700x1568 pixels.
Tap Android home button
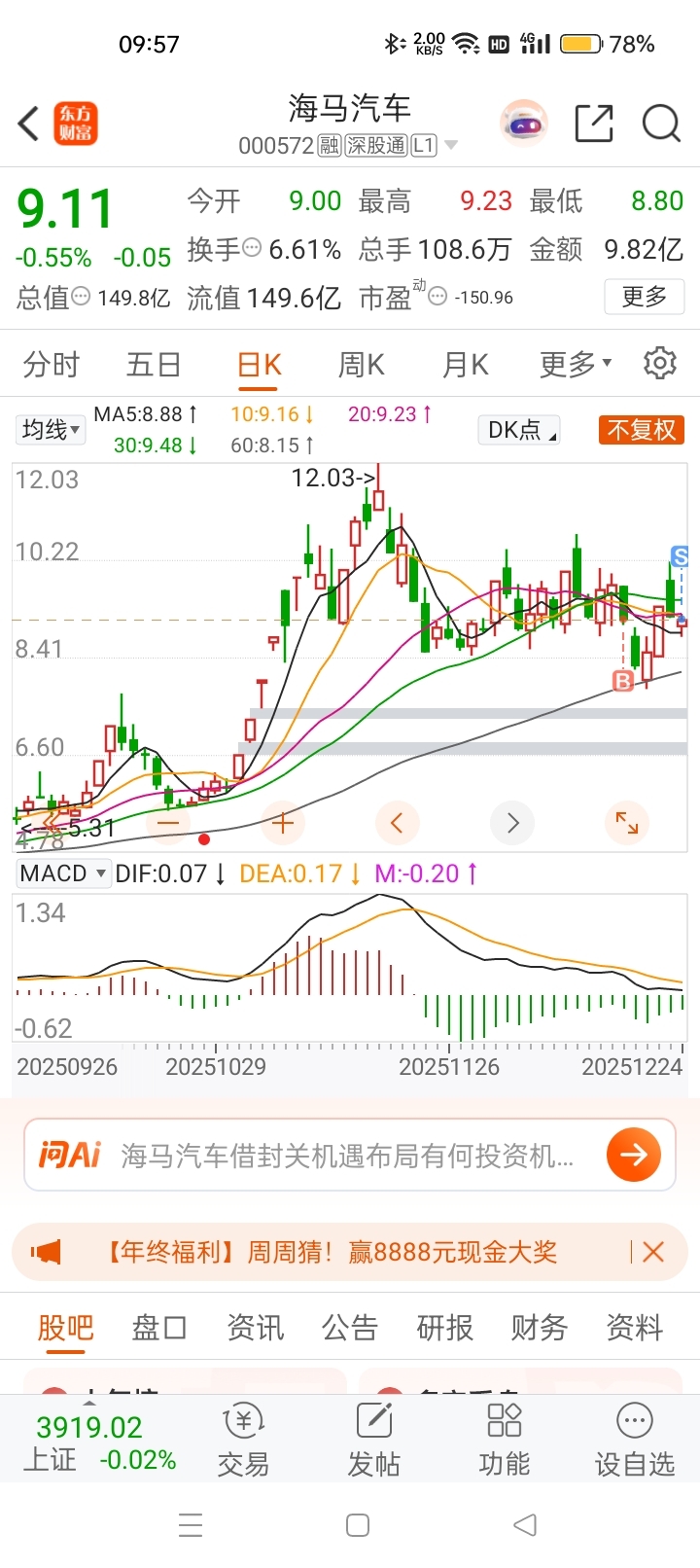pyautogui.click(x=358, y=1525)
